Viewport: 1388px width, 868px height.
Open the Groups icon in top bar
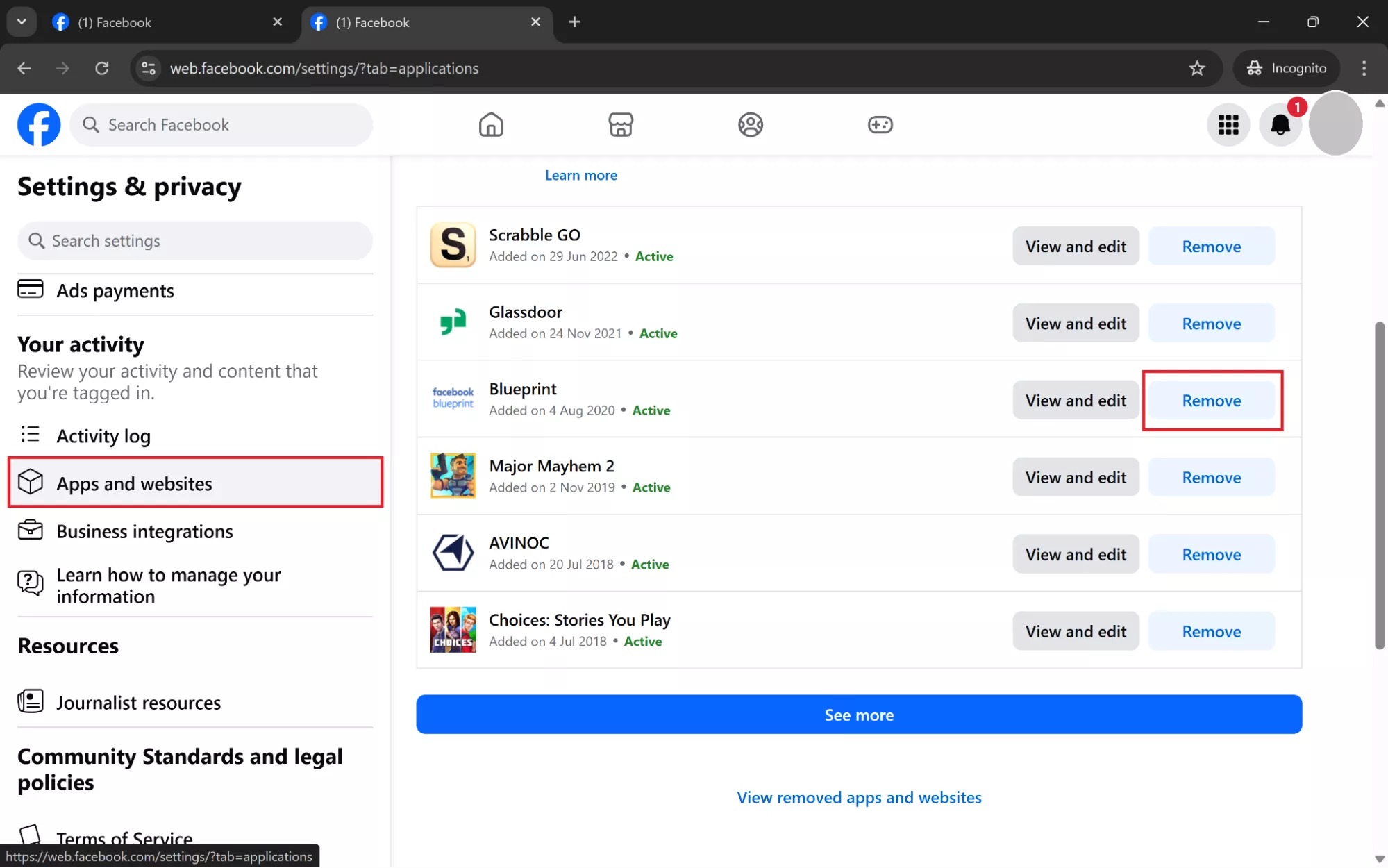coord(750,125)
